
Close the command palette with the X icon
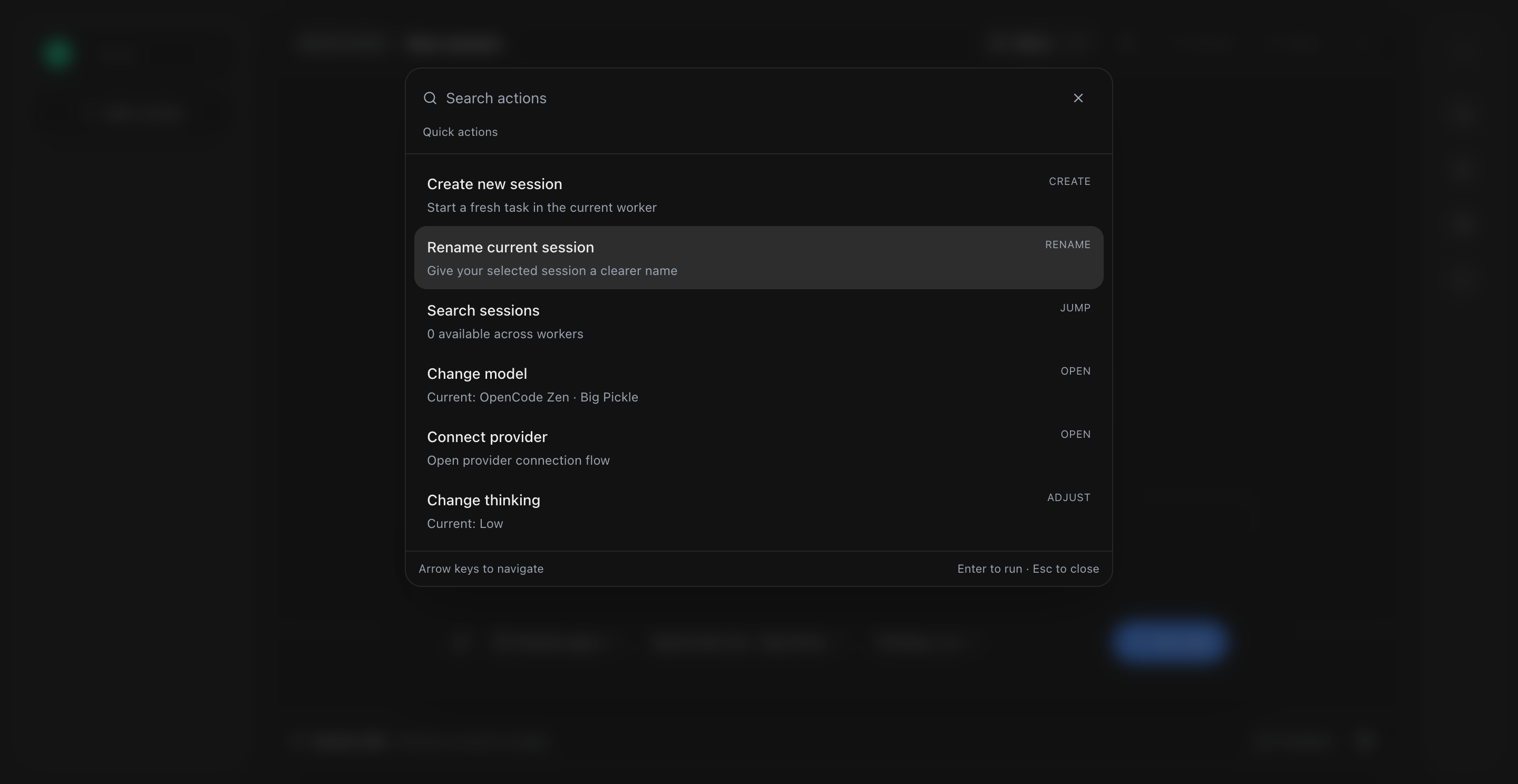point(1078,98)
